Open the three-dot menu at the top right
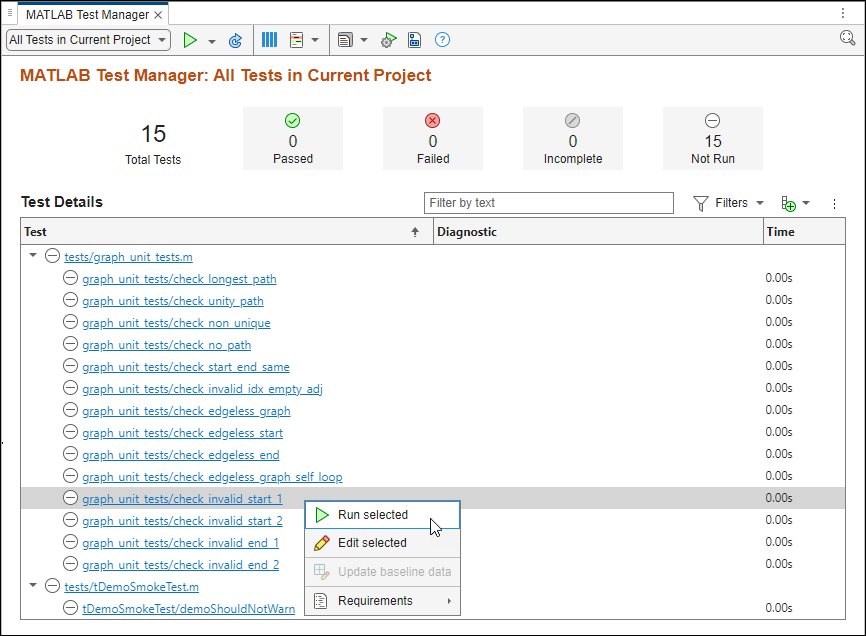Viewport: 866px width, 636px height. tap(843, 13)
